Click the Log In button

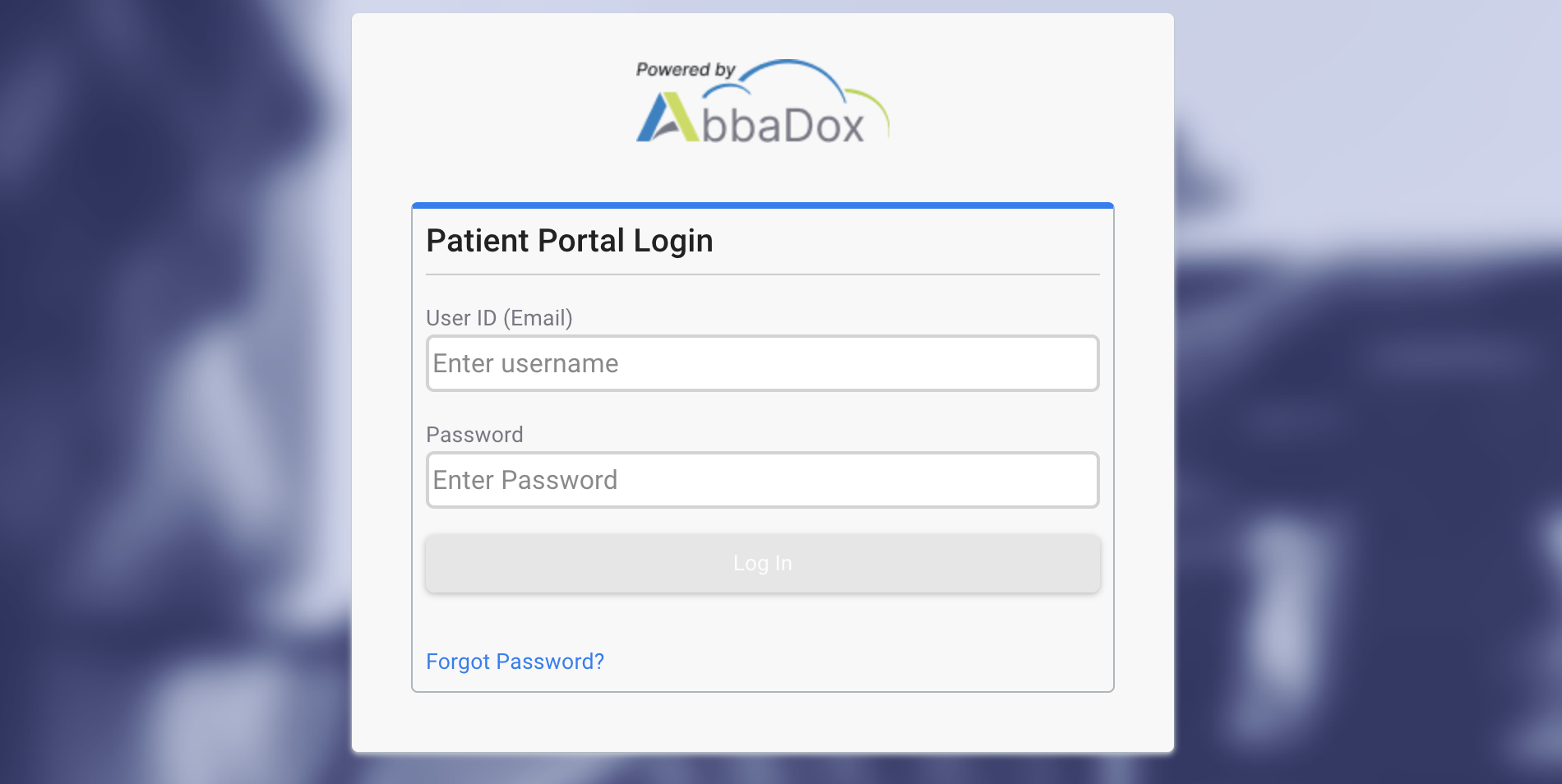(762, 564)
